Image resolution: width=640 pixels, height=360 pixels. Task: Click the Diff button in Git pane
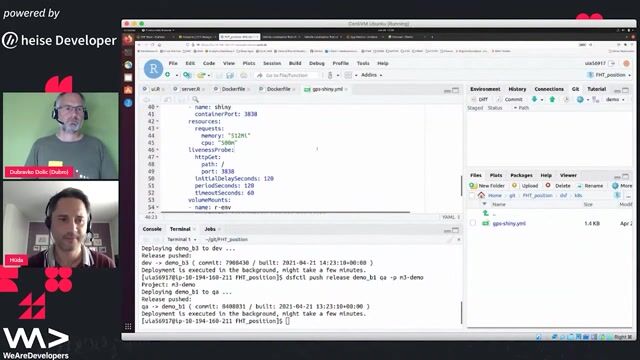480,99
